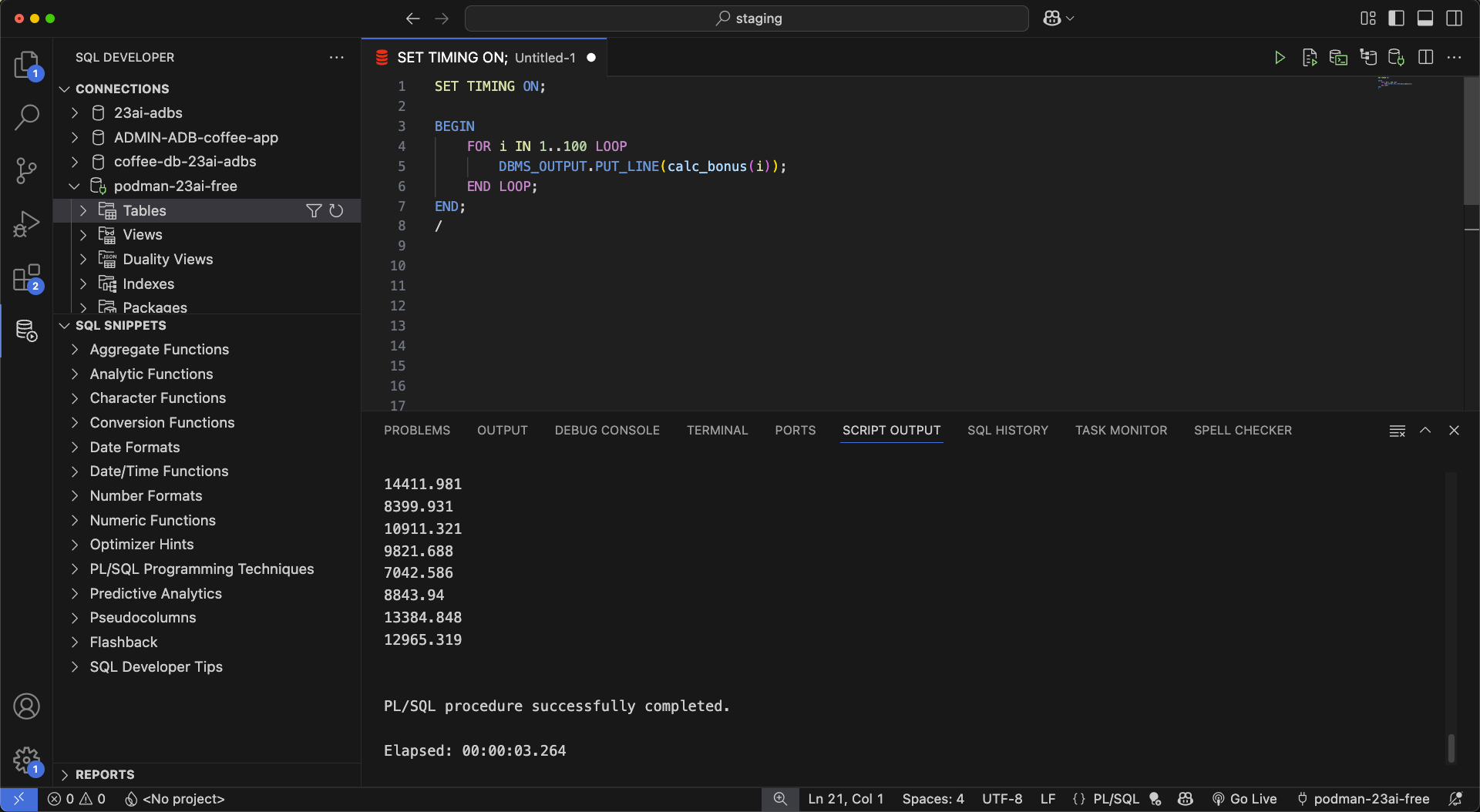Image resolution: width=1480 pixels, height=812 pixels.
Task: Click the code minimap preview
Action: [x=1394, y=82]
